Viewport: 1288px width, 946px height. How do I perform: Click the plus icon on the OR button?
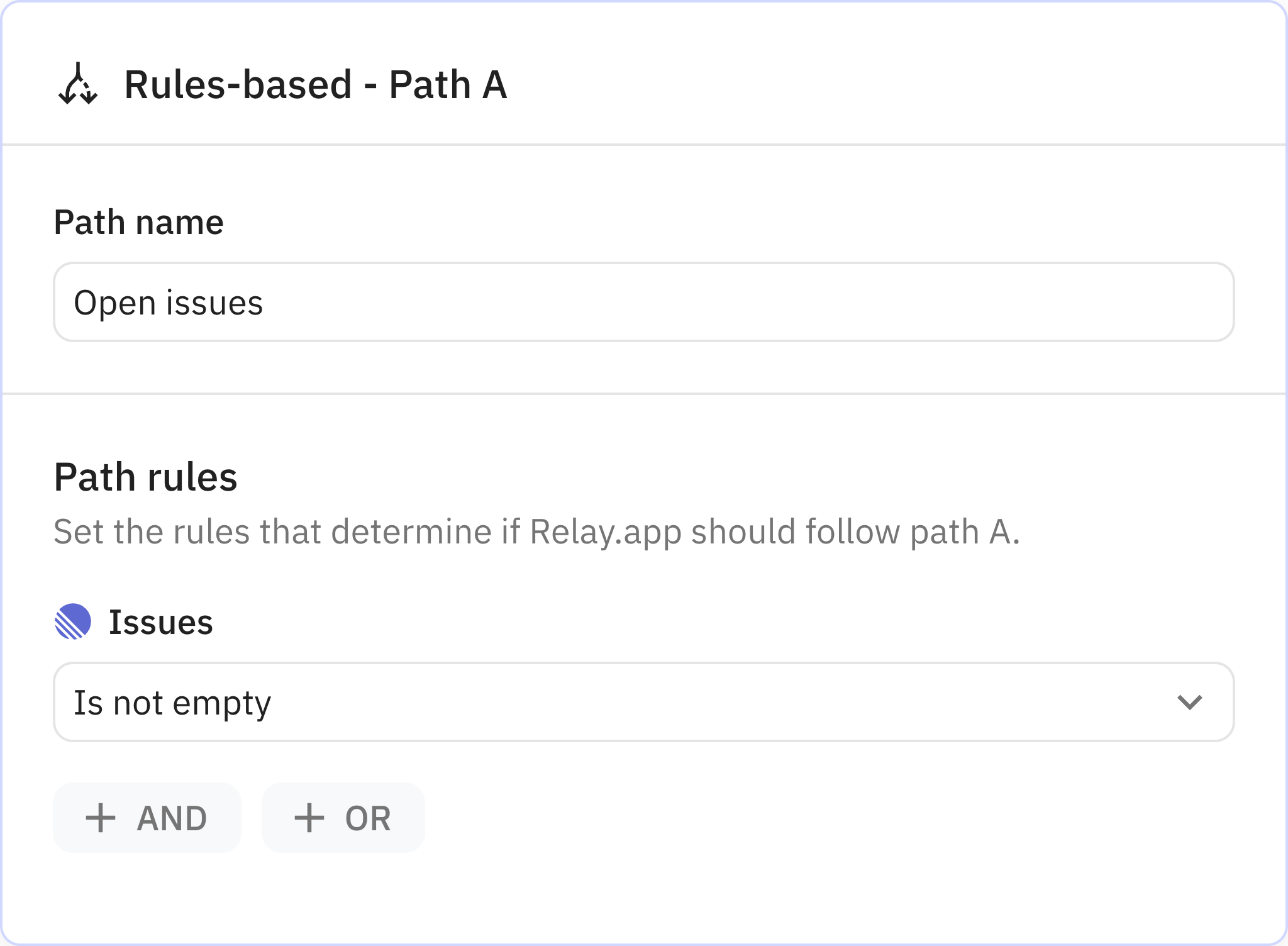click(x=308, y=818)
